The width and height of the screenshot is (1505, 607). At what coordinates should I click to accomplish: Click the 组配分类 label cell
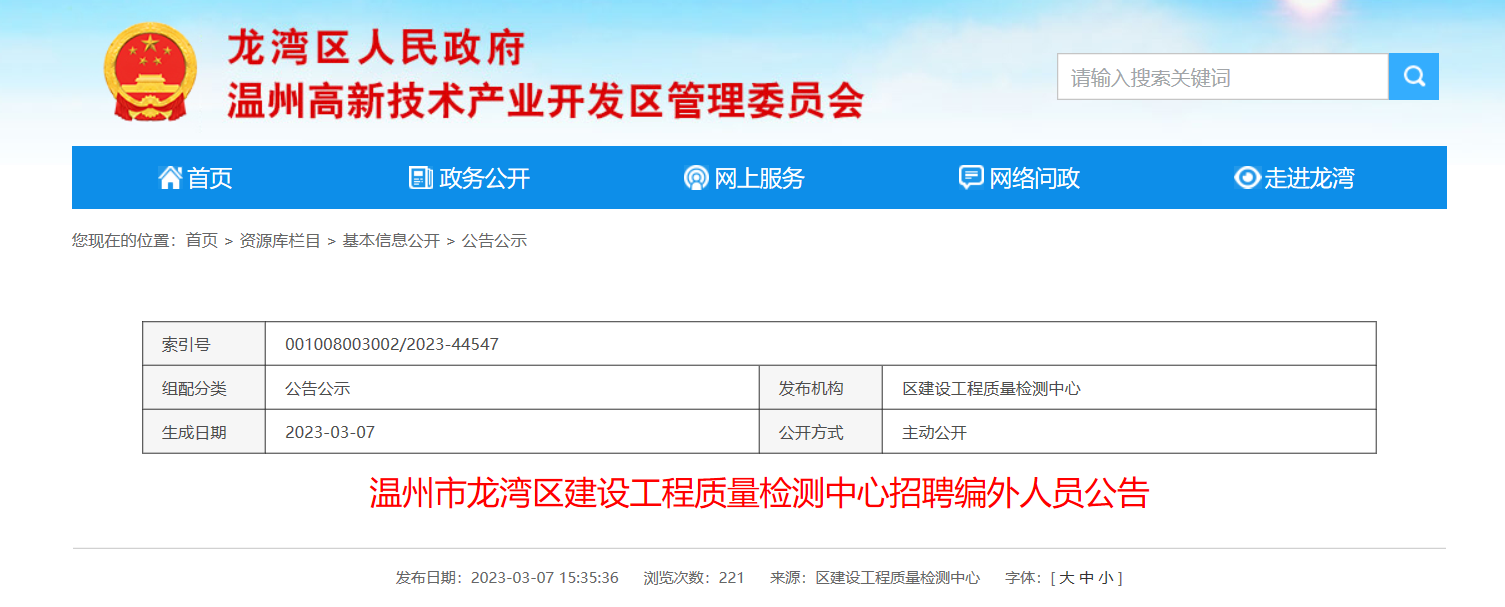pos(204,388)
